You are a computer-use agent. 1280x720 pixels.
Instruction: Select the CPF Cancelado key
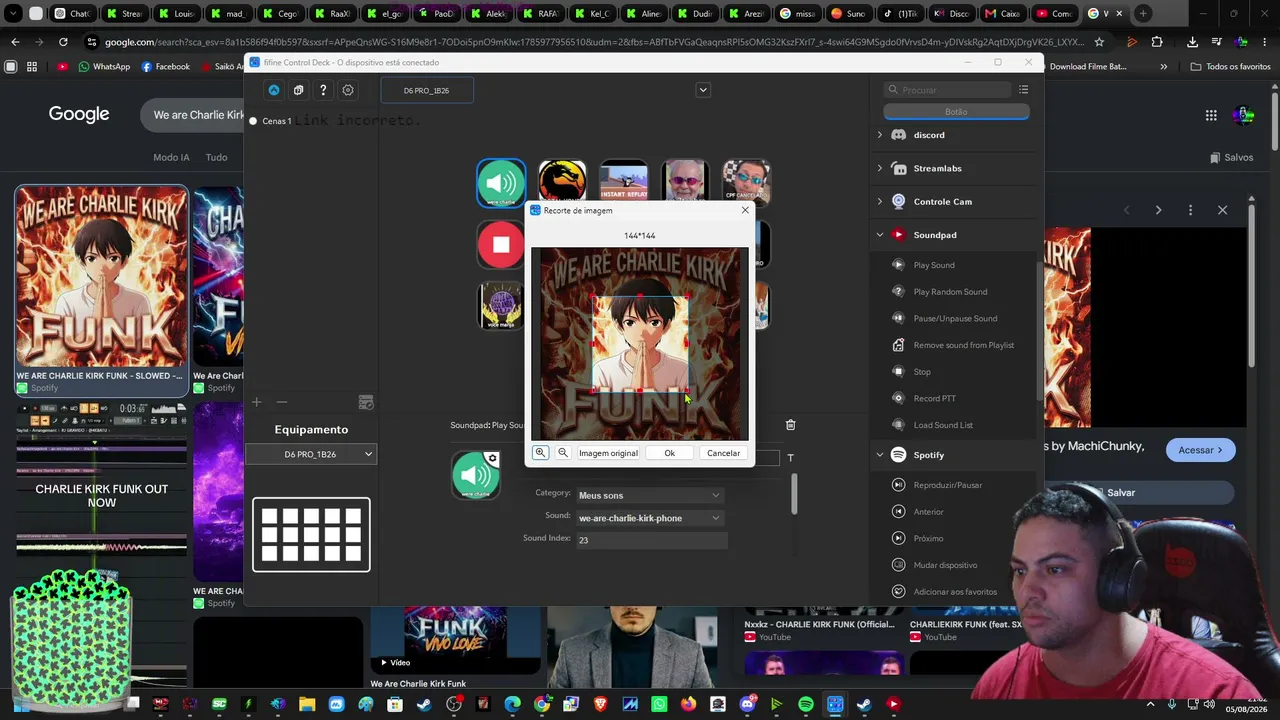pos(746,183)
